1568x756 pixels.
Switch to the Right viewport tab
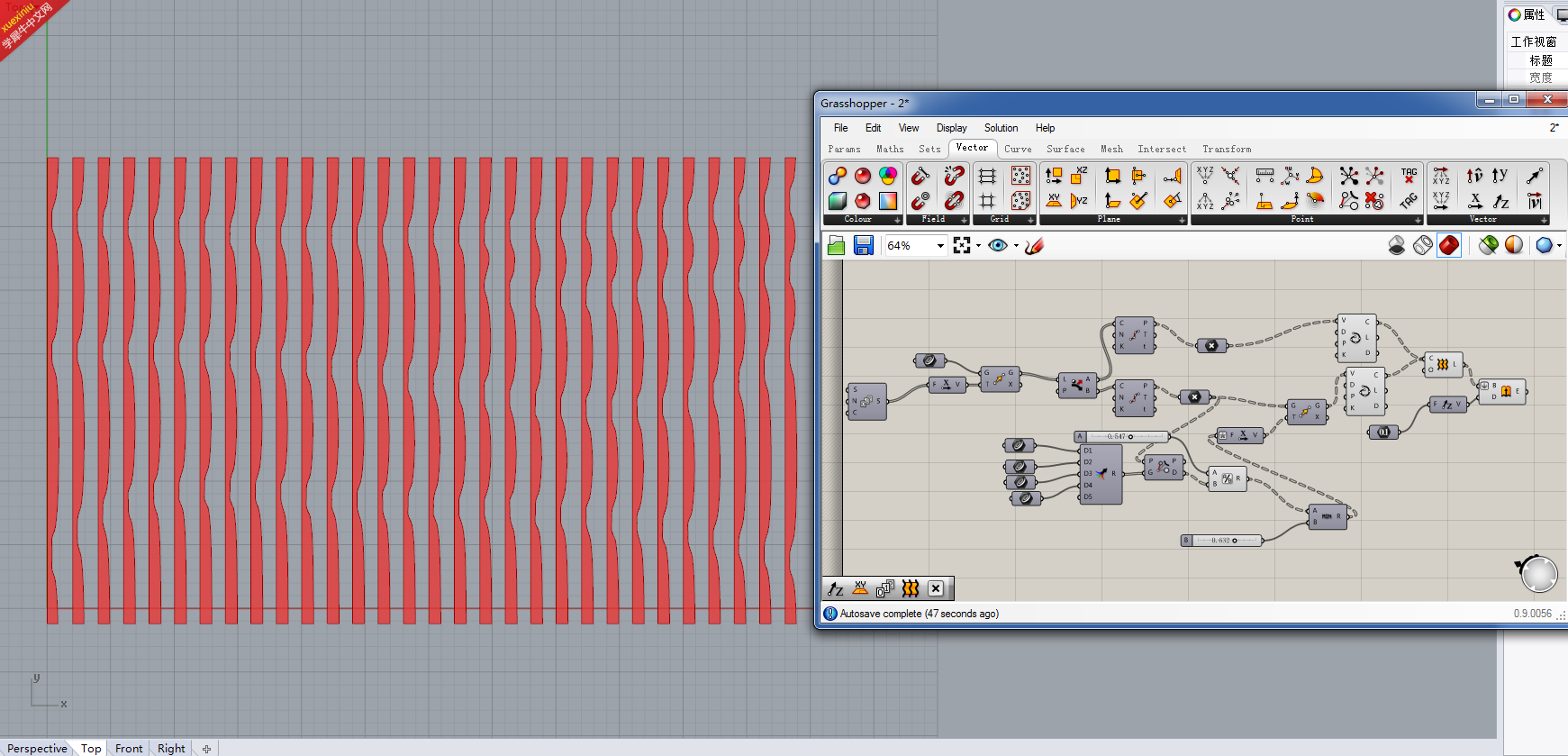point(171,748)
